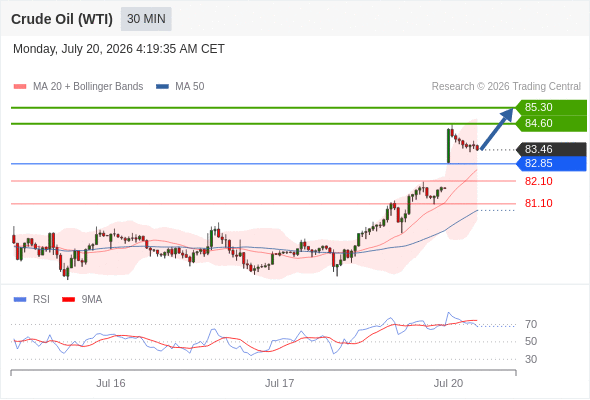Click the red 82.10 support label

pos(538,181)
